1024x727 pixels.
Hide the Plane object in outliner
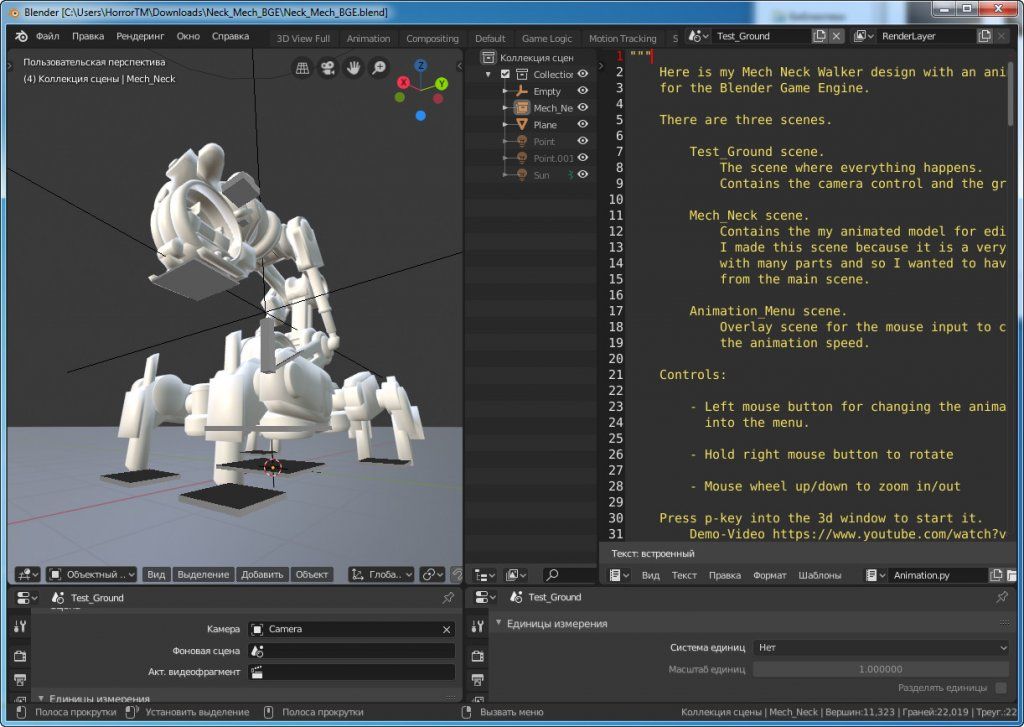(582, 125)
